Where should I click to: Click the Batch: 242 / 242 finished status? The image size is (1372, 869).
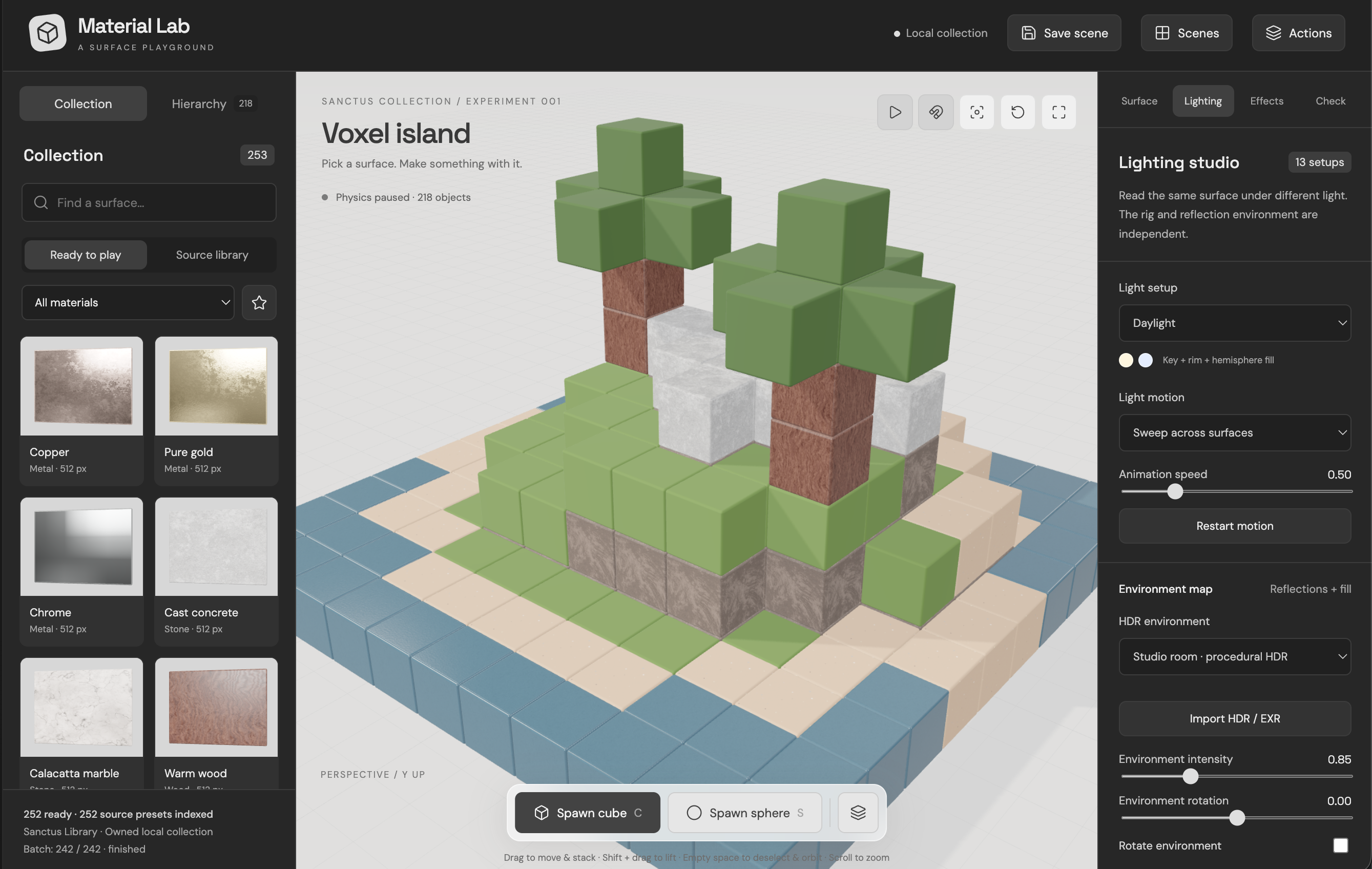pyautogui.click(x=85, y=849)
